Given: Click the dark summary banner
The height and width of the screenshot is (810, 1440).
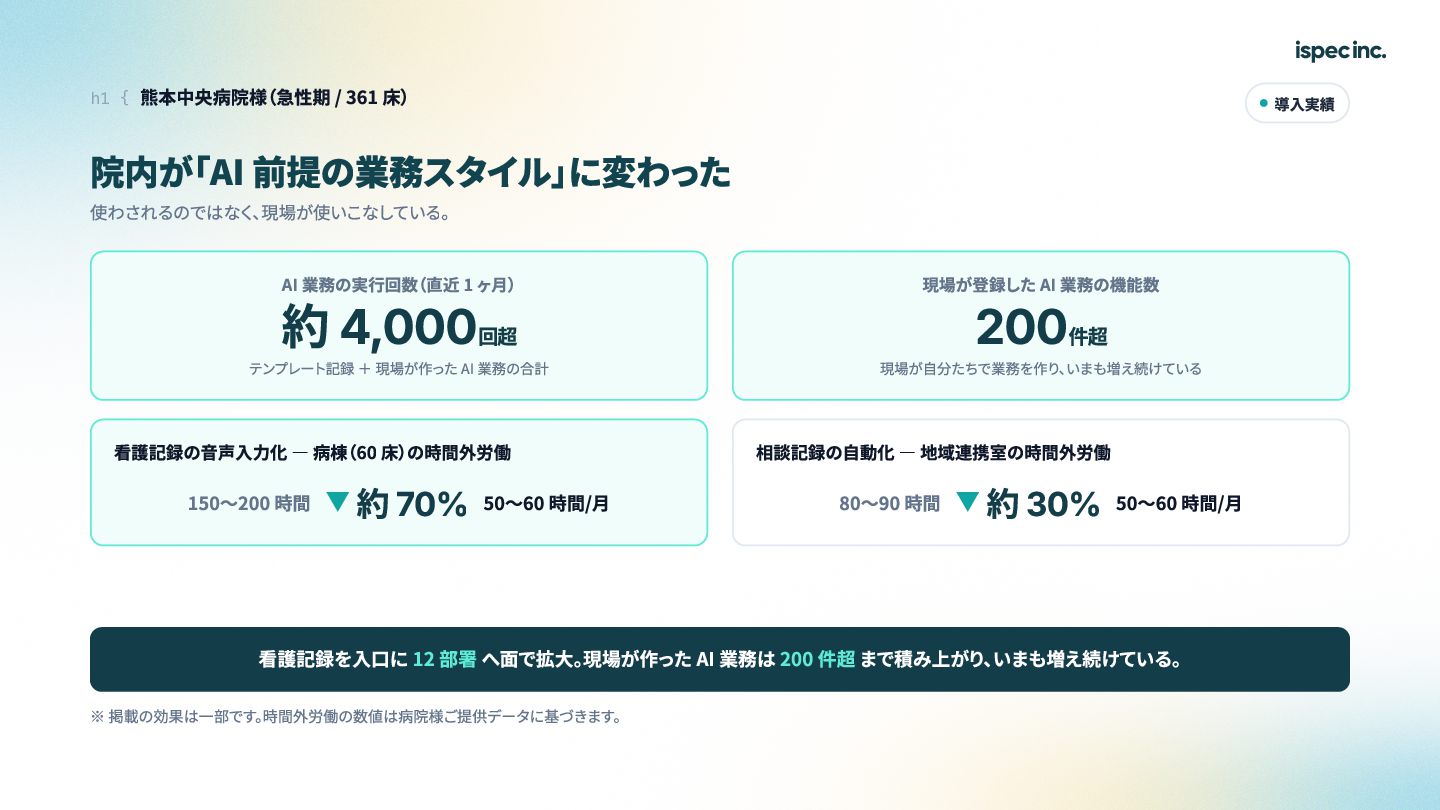Looking at the screenshot, I should click(720, 659).
